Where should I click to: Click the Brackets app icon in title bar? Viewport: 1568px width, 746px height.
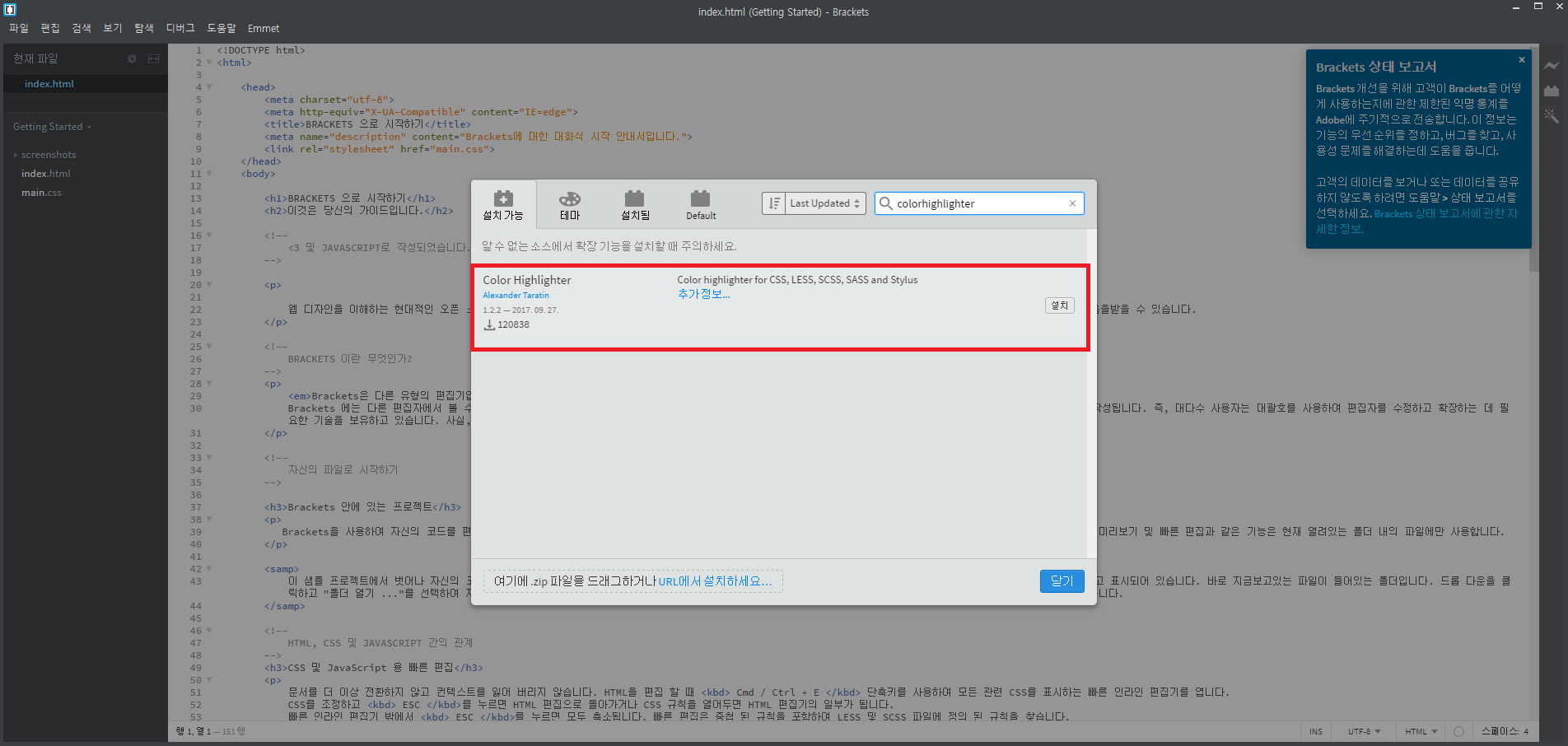click(10, 10)
